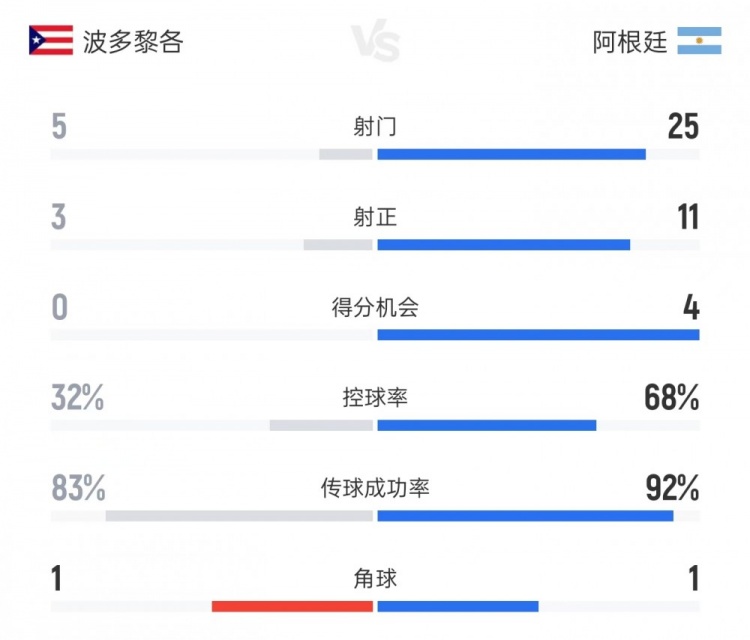The image size is (750, 640).
Task: Click the VS emblem between teams
Action: [x=375, y=43]
